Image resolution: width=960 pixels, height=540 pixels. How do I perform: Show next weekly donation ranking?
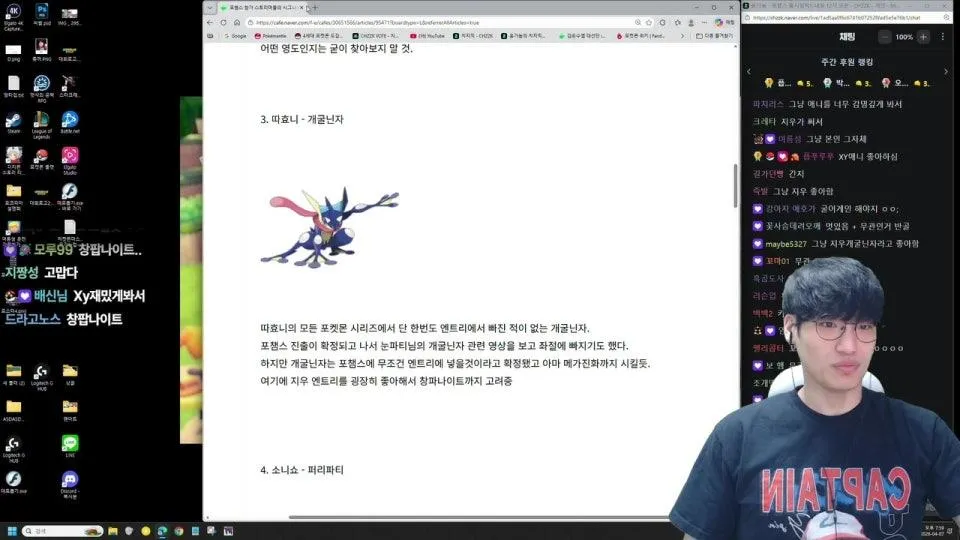click(x=946, y=72)
